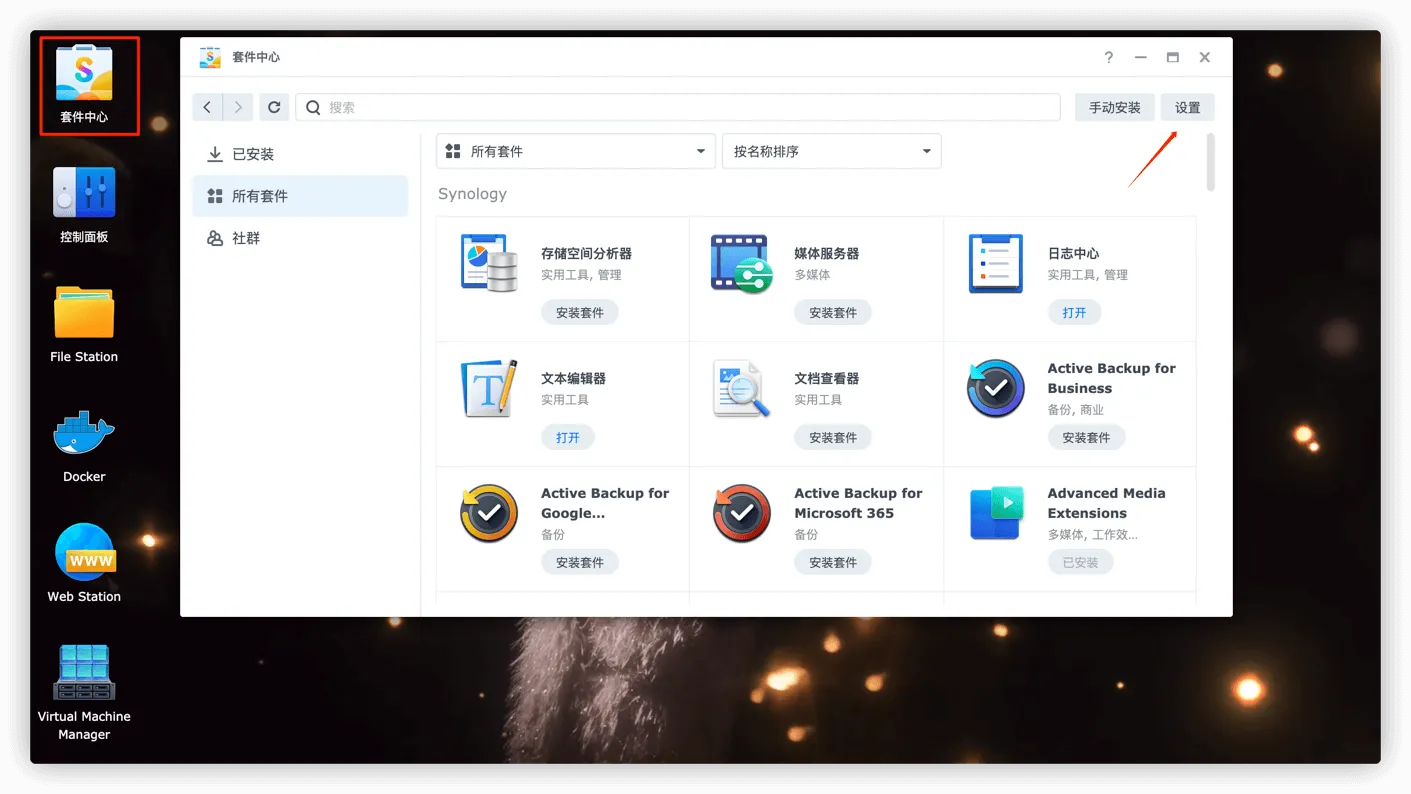Install Active Backup for Google
Screen dimensions: 1411x794
pyautogui.click(x=580, y=562)
